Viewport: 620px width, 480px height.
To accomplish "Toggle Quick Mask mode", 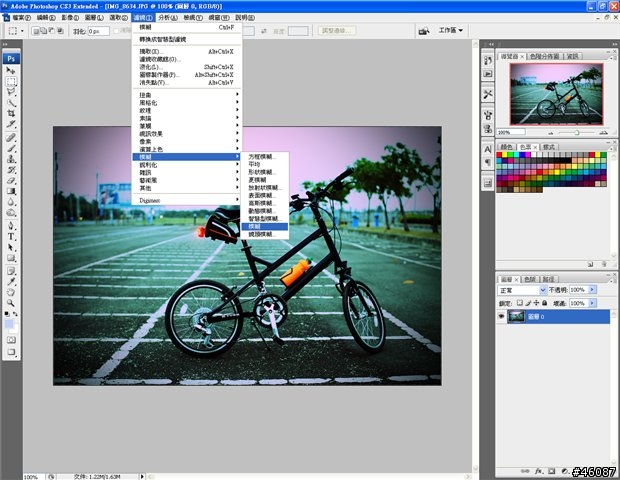I will coord(11,340).
